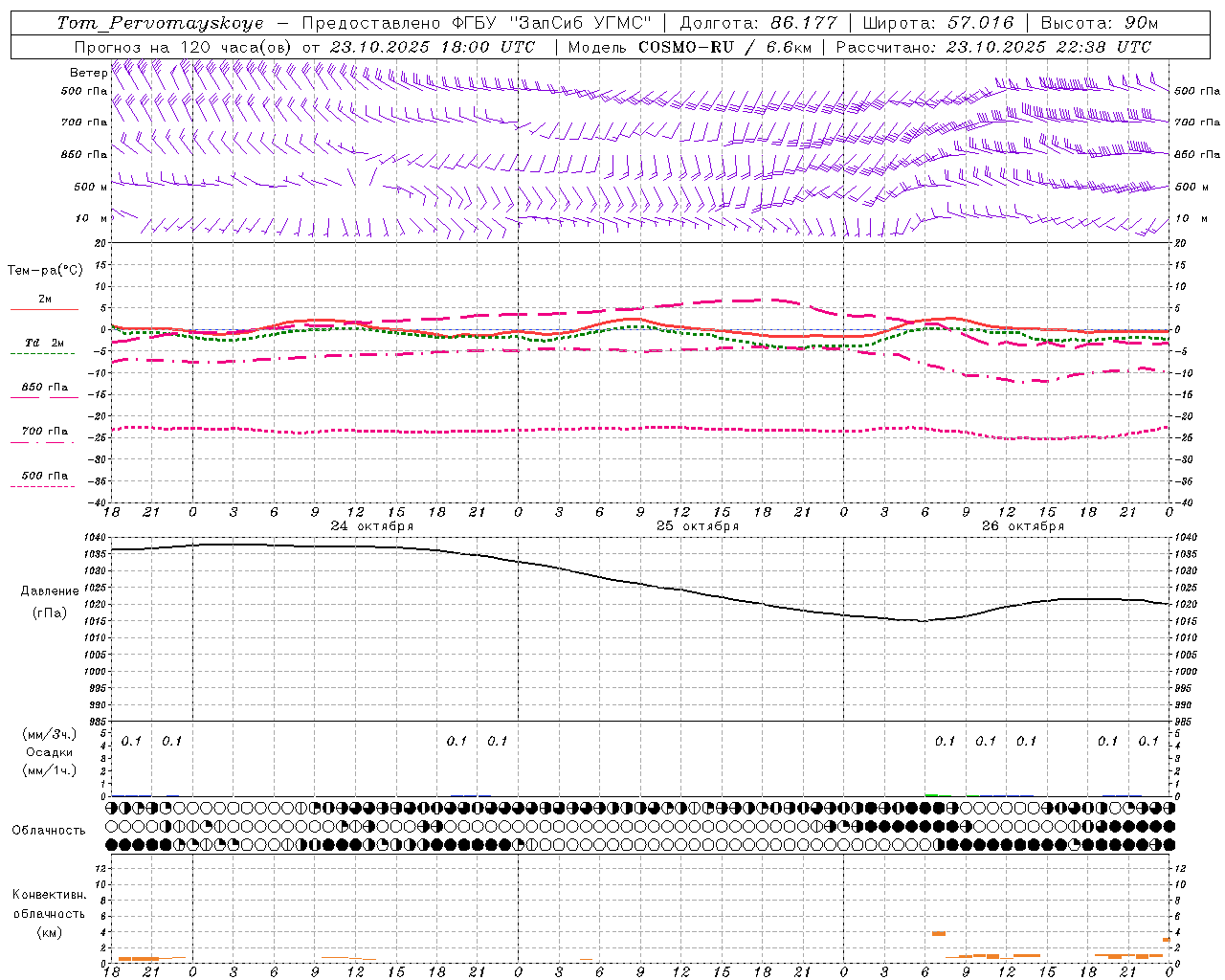Click the Облачность cloud cover label
Screen dimensions: 1225x980
[49, 830]
